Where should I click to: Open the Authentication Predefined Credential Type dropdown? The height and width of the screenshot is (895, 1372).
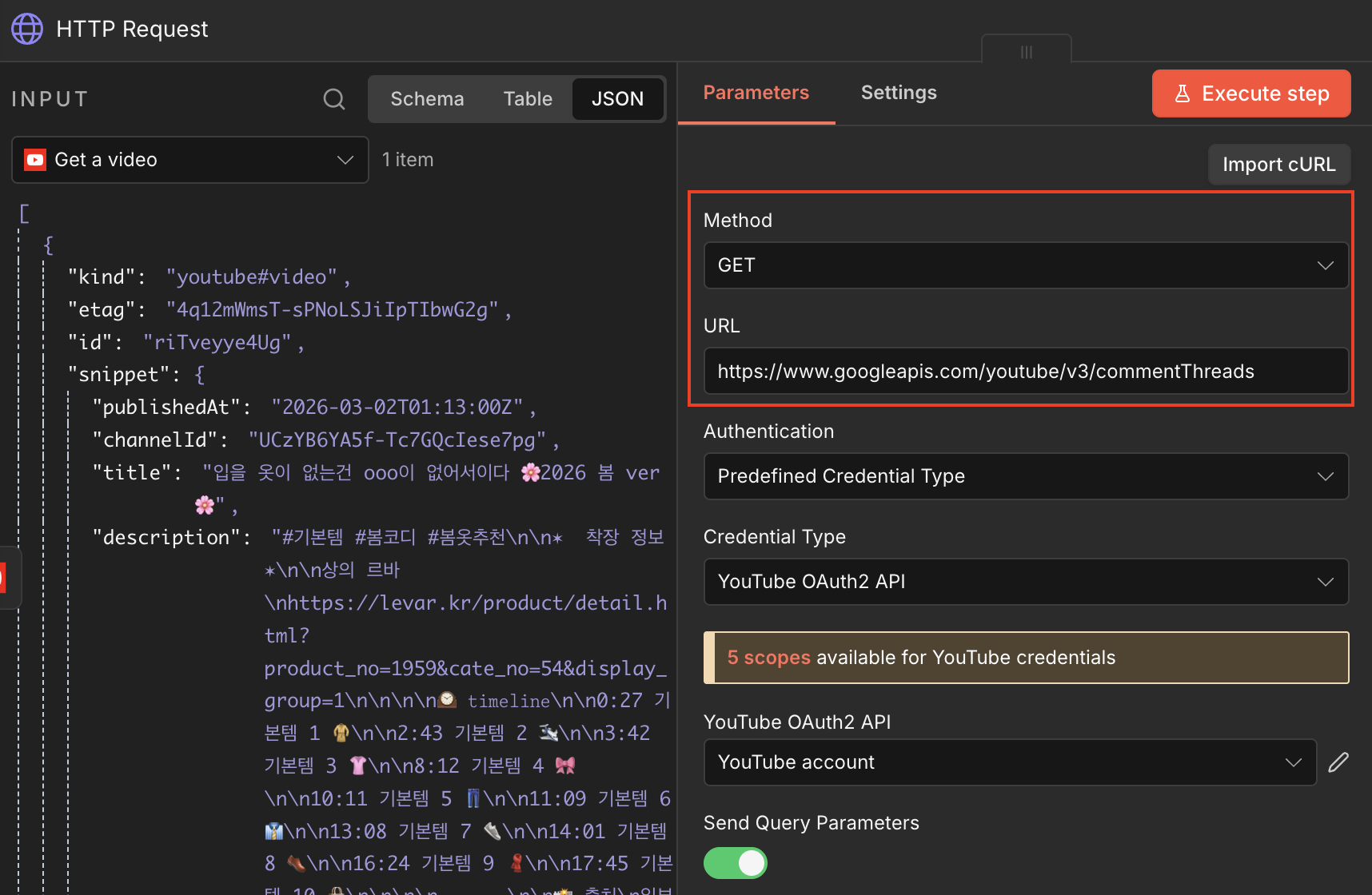[1026, 476]
